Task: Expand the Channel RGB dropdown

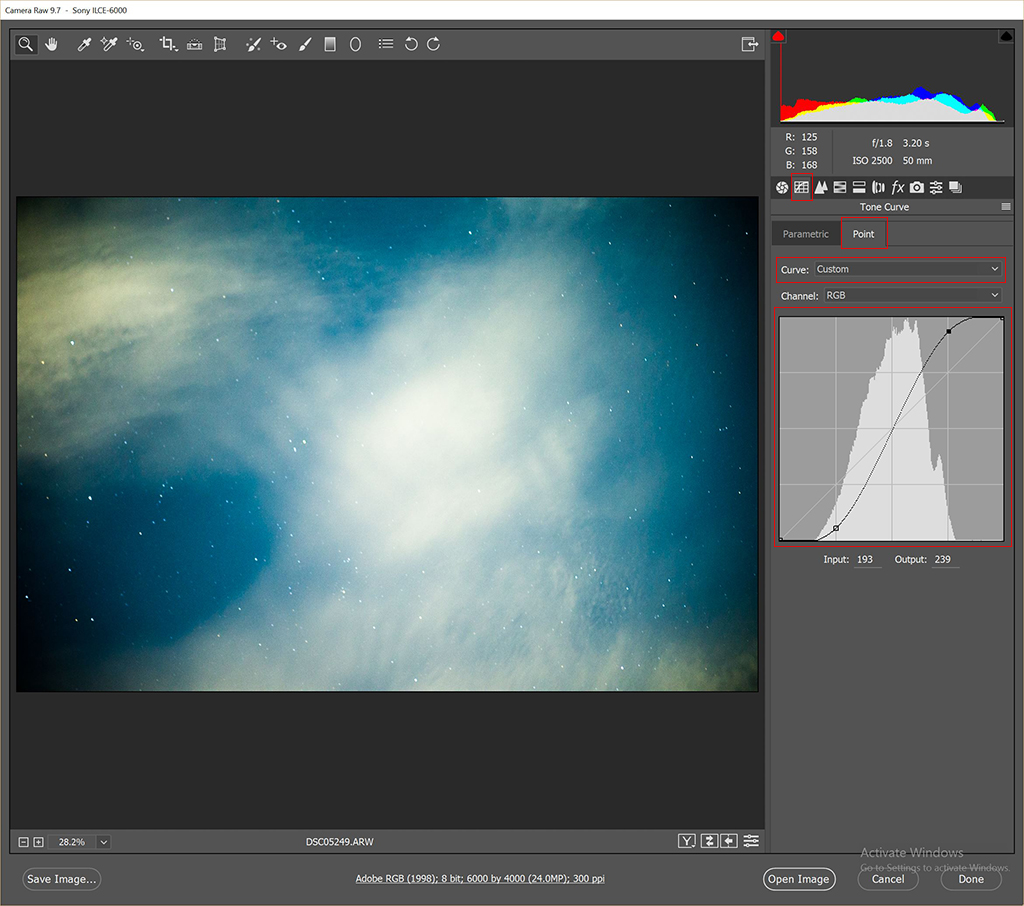Action: (x=911, y=296)
